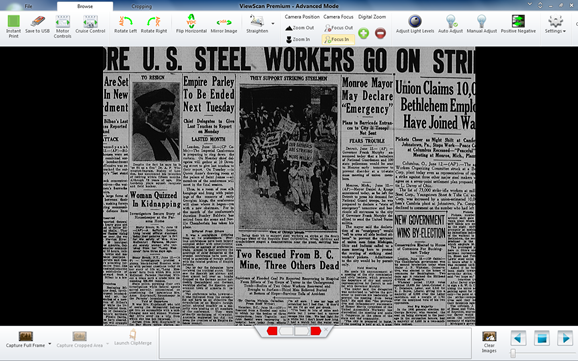Screen dimensions: 578x361
Task: Save the scan to USB
Action: point(37,25)
